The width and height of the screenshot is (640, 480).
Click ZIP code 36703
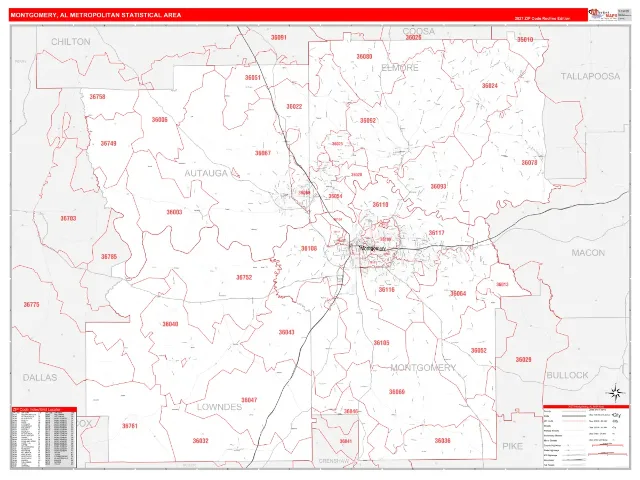(x=69, y=218)
